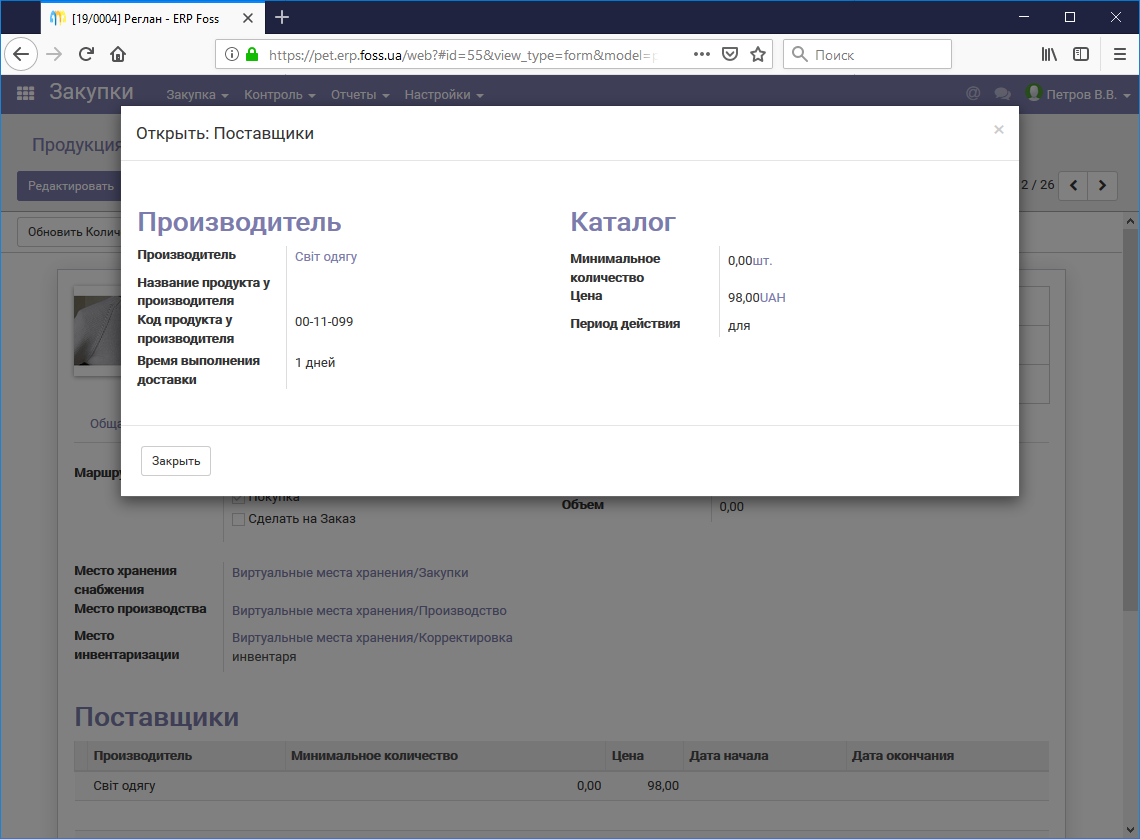Expand the Контроль menu
The height and width of the screenshot is (839, 1140).
click(x=279, y=95)
